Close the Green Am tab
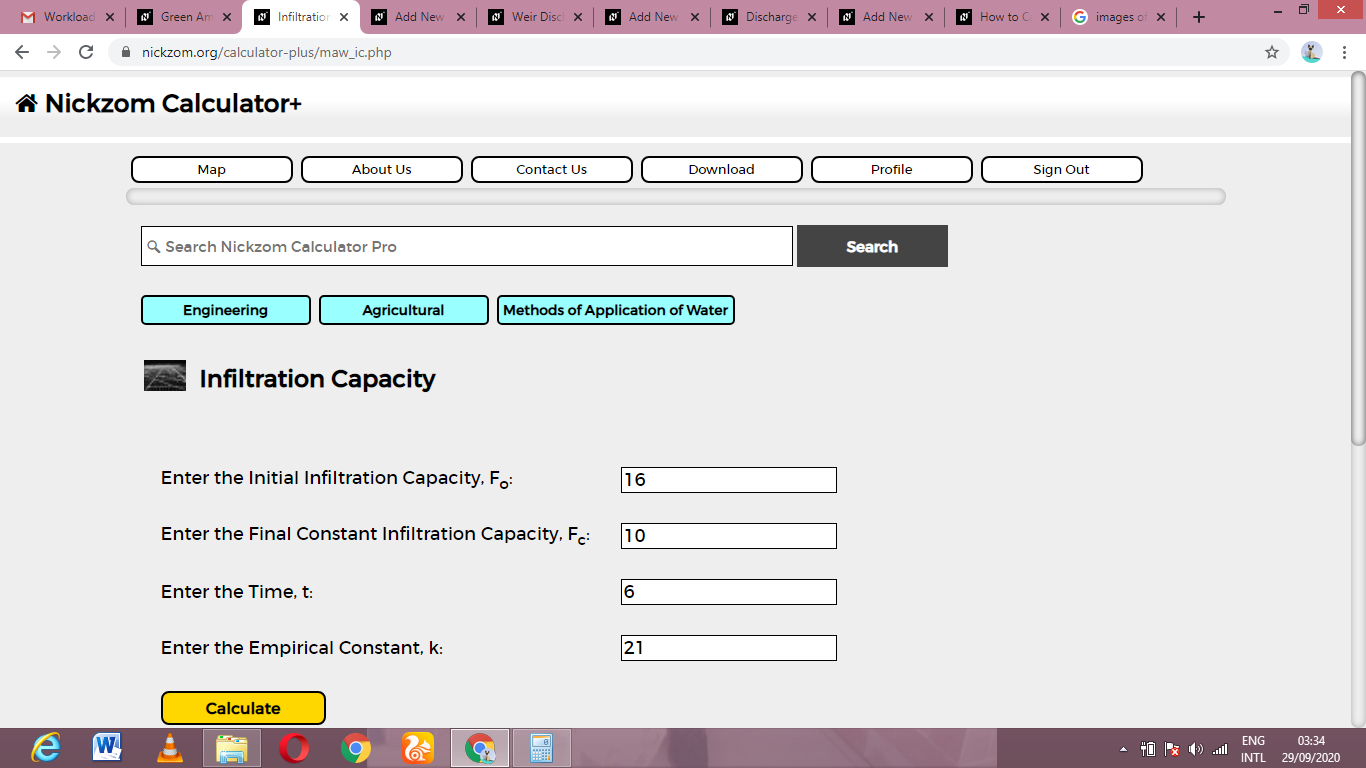1366x768 pixels. point(226,17)
